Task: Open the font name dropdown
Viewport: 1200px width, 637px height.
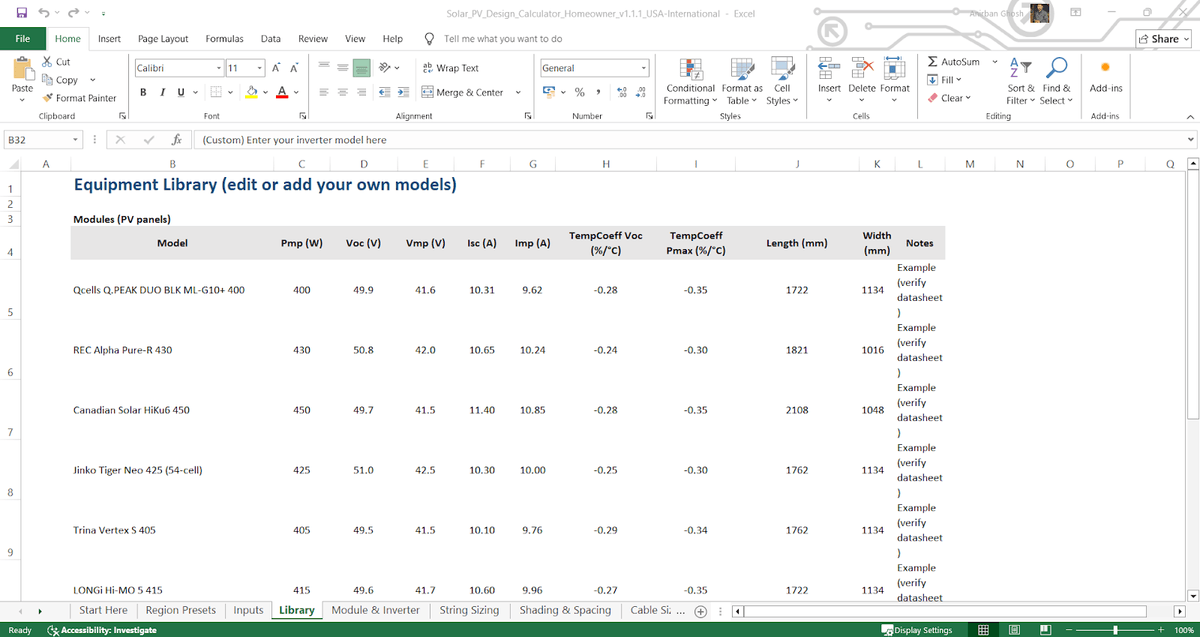Action: [x=219, y=68]
